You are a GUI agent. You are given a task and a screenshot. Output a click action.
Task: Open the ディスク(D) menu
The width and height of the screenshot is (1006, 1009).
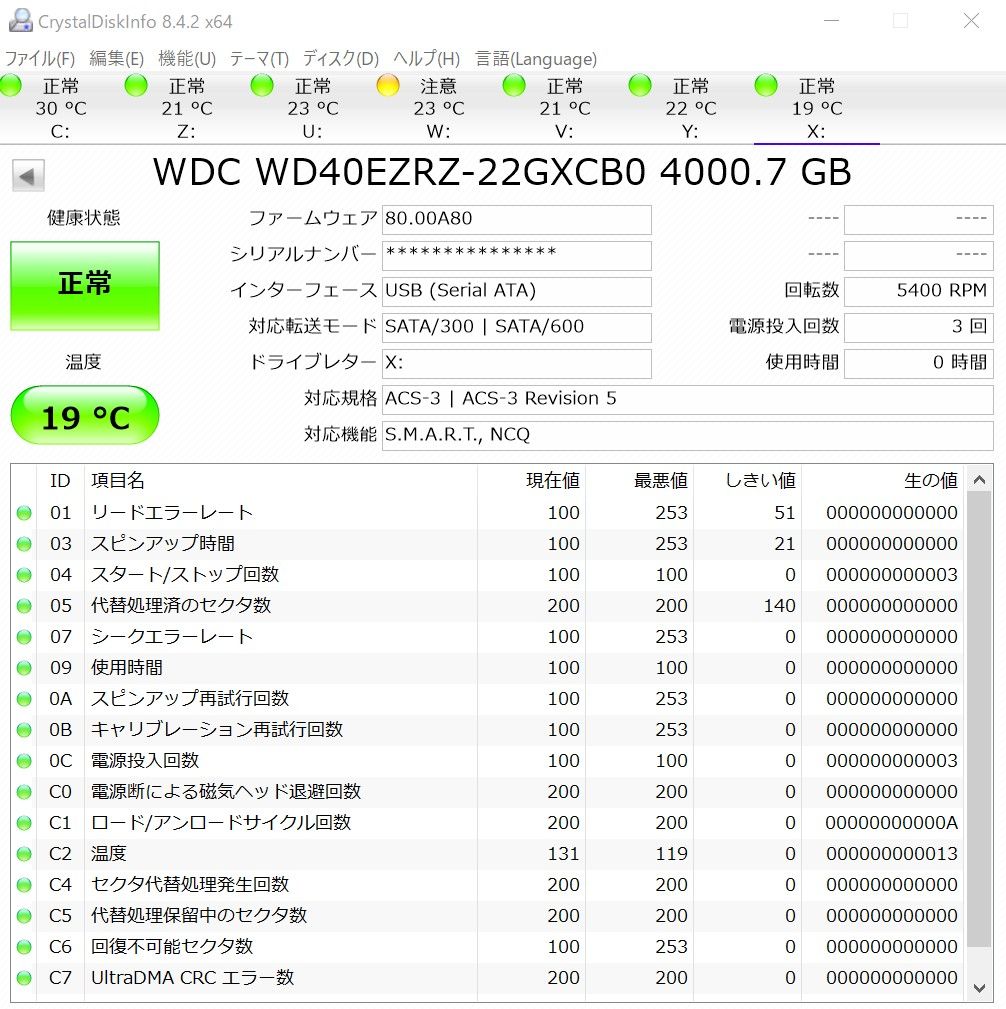[340, 59]
